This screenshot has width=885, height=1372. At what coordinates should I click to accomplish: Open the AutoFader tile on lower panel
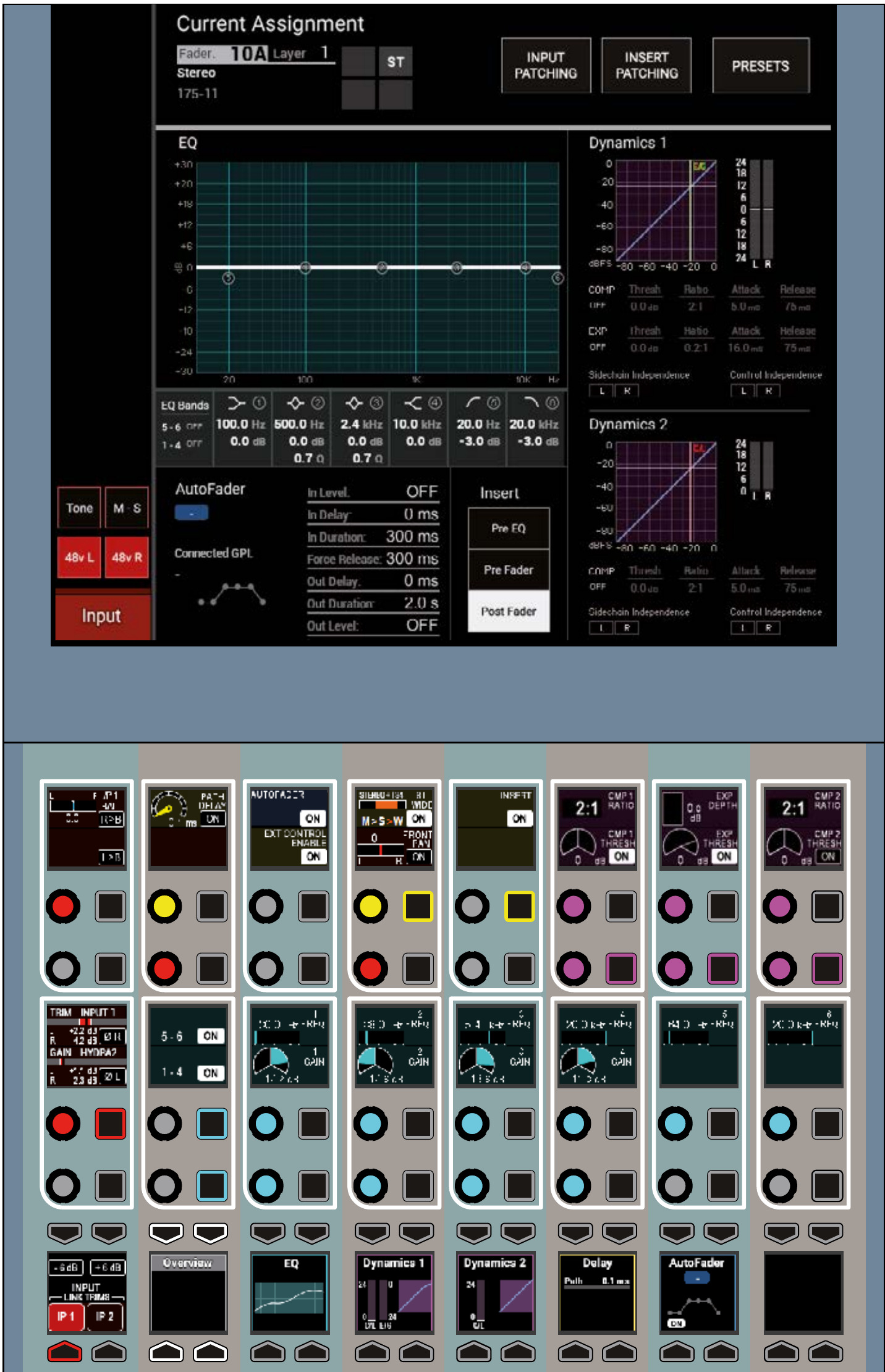[x=698, y=1291]
